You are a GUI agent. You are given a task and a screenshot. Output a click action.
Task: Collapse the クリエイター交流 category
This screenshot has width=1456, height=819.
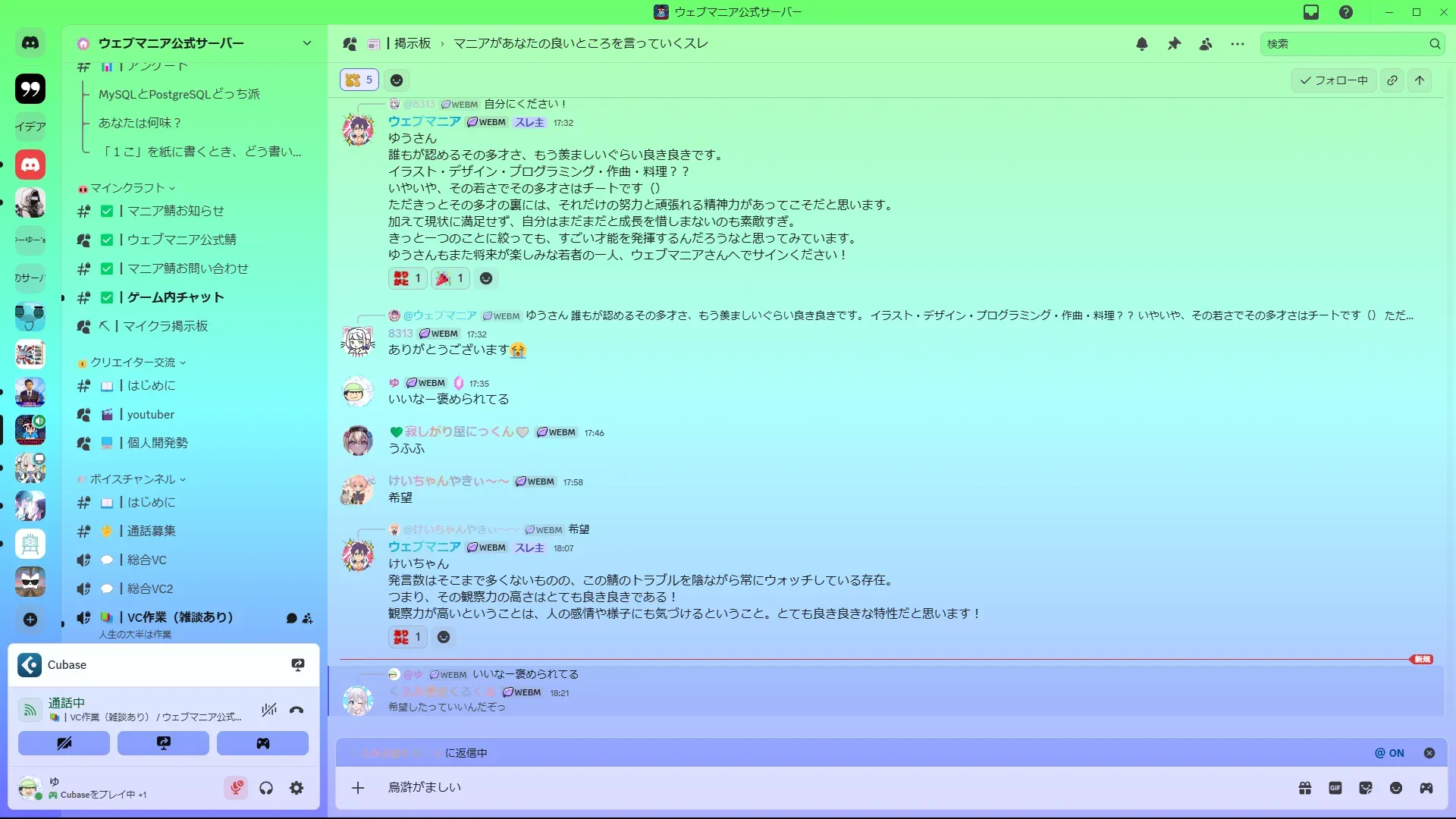coord(133,362)
